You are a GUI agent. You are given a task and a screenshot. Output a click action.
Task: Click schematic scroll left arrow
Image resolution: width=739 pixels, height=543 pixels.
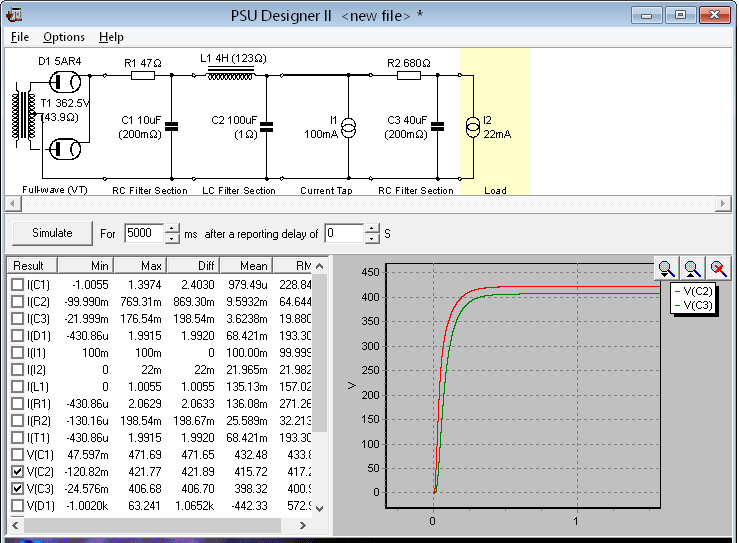[x=13, y=204]
